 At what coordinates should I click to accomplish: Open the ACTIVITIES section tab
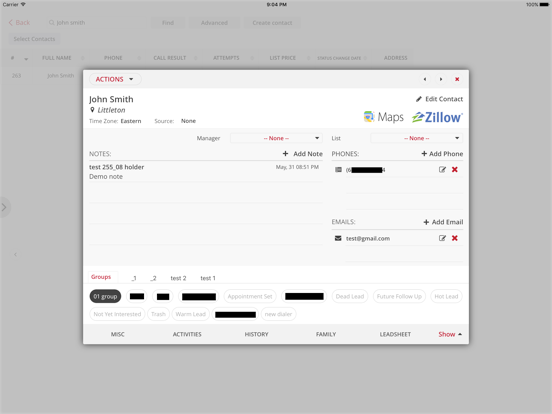187,334
